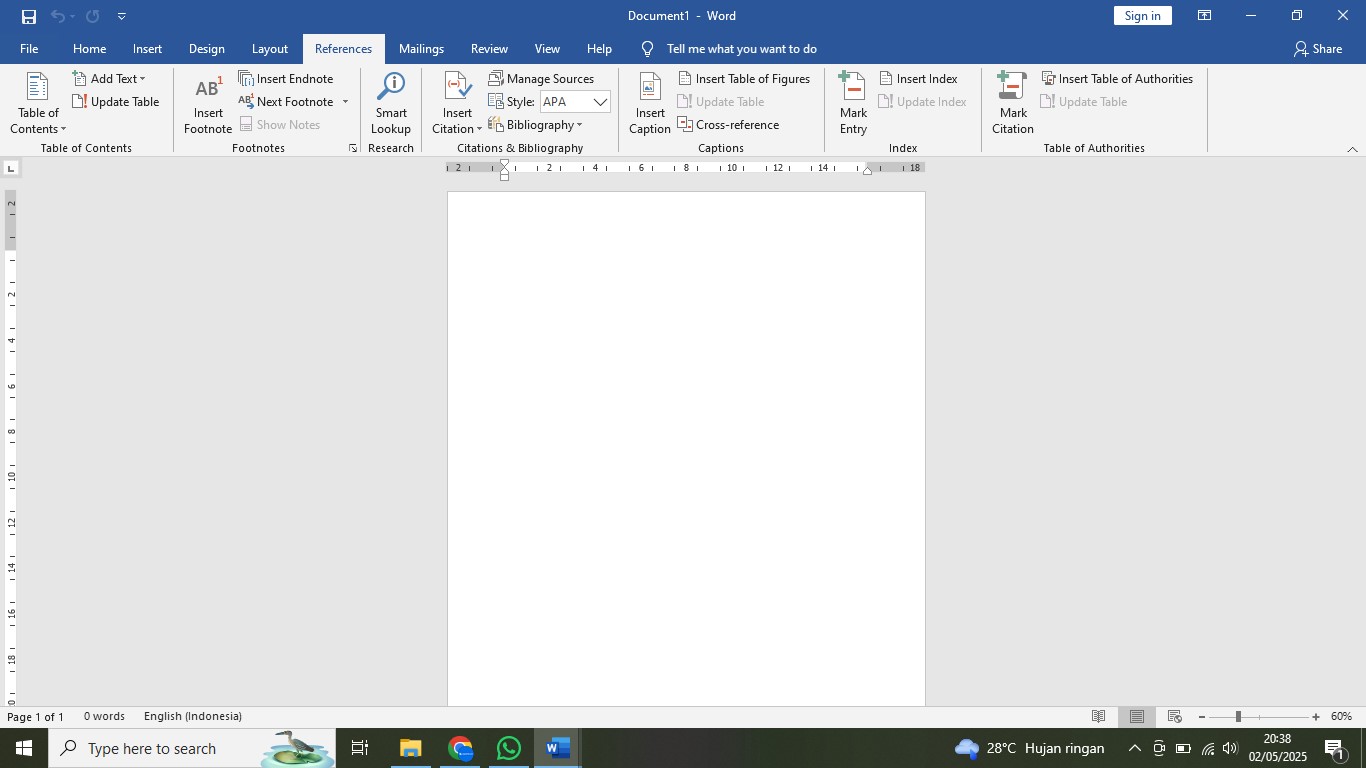Click Mark Entry in the Index group
The width and height of the screenshot is (1366, 768).
[852, 100]
